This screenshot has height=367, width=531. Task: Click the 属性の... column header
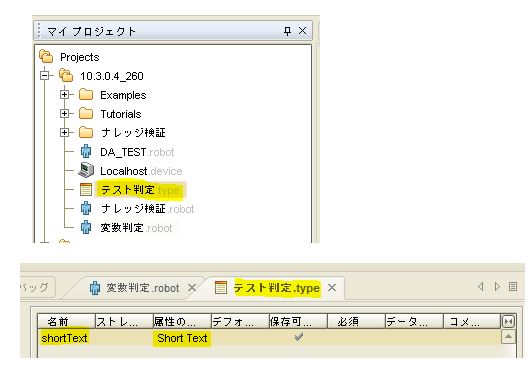pyautogui.click(x=182, y=321)
